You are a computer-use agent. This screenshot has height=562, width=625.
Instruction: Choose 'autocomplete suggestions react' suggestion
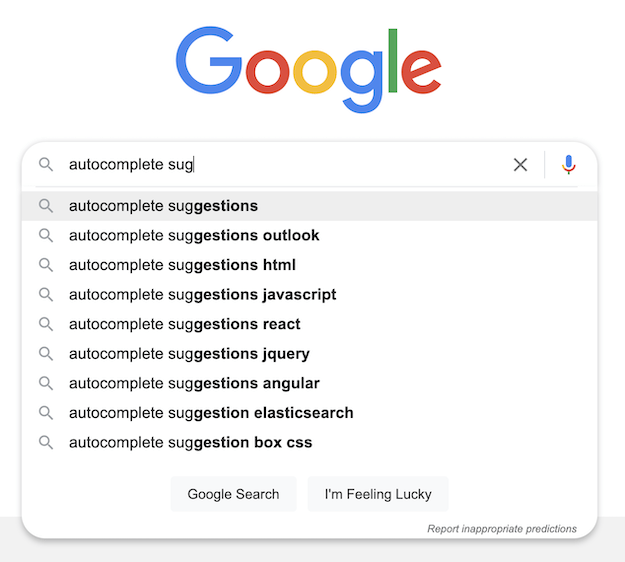pos(184,324)
